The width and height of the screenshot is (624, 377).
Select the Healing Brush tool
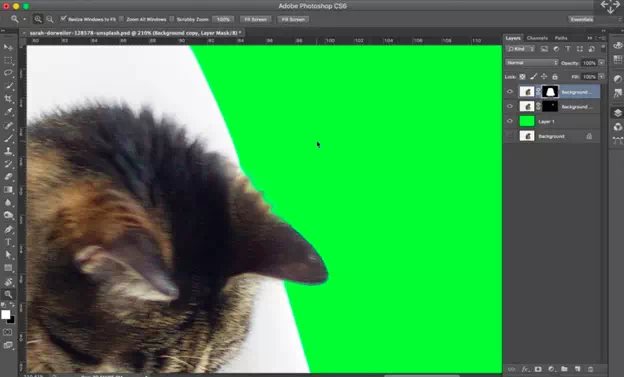point(8,125)
